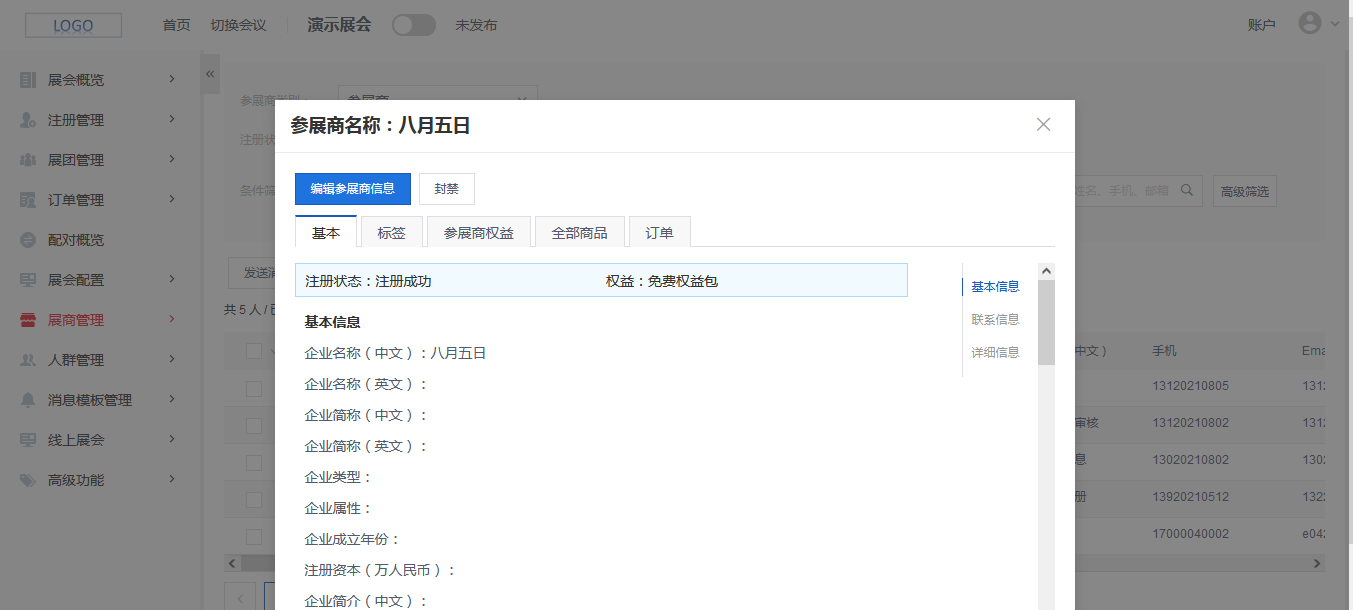Open the account dropdown arrow
The width and height of the screenshot is (1353, 610).
tap(1335, 25)
